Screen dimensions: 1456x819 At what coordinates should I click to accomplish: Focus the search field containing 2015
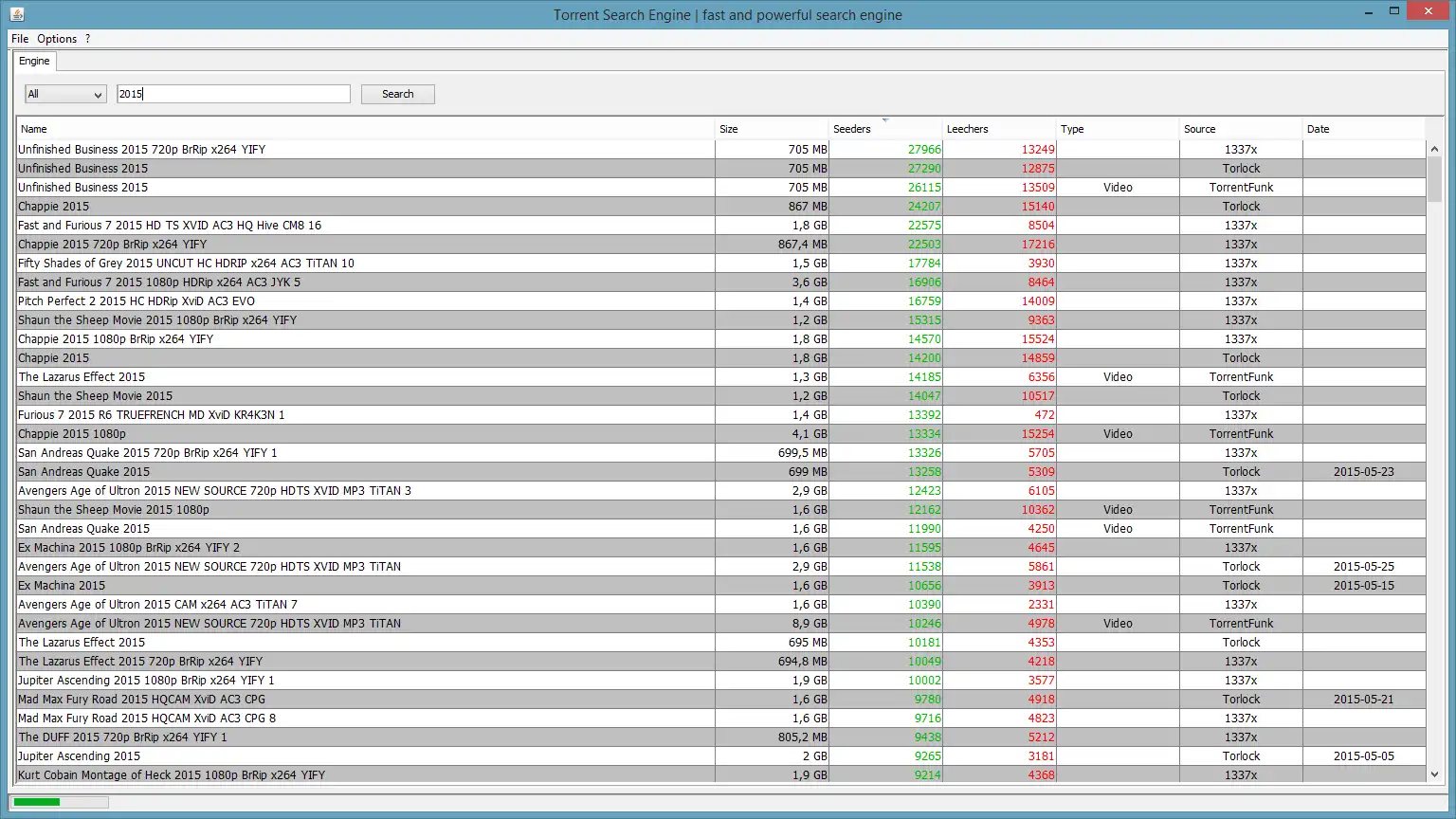[x=233, y=94]
